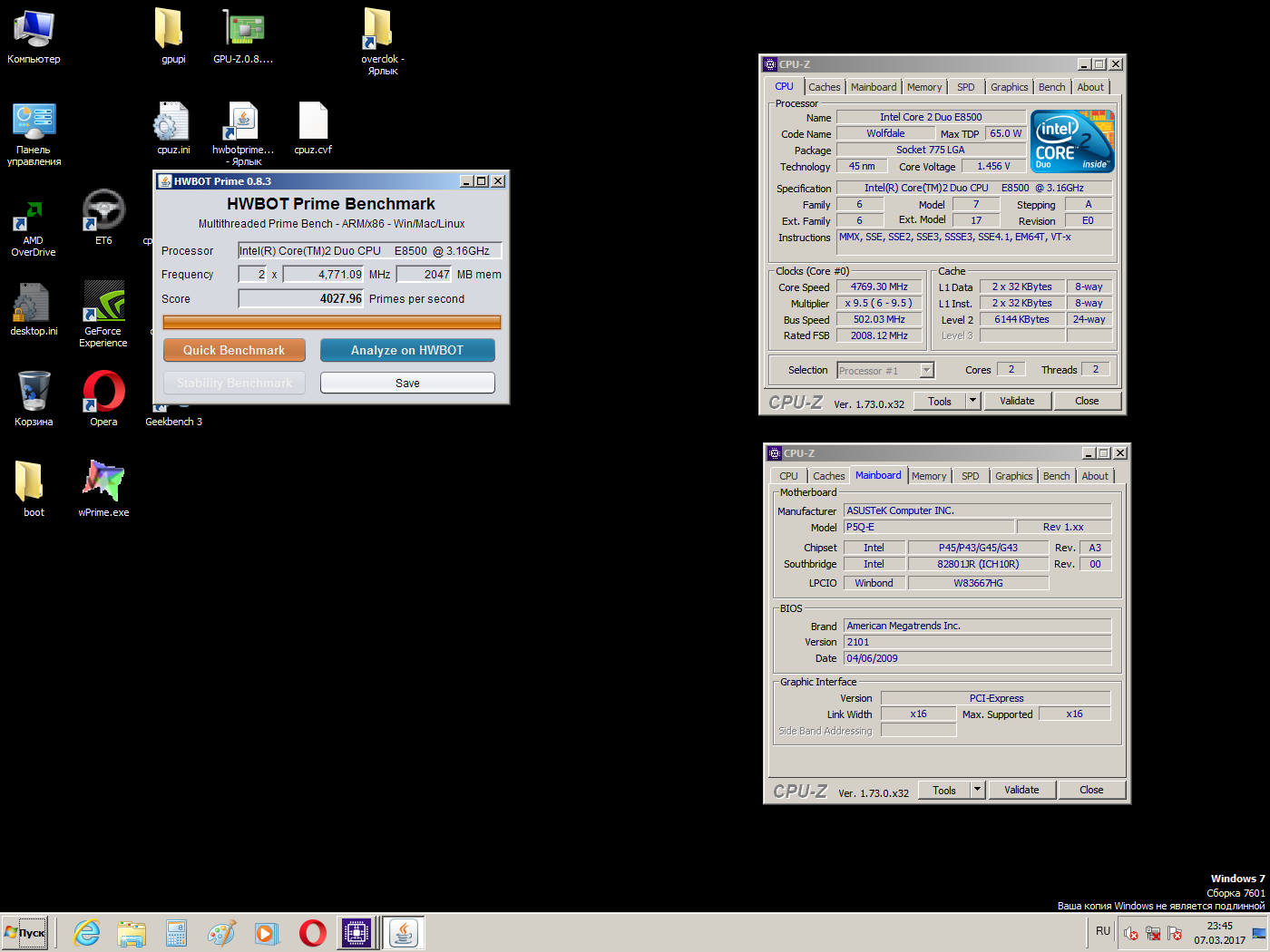Screen dimensions: 1270x952
Task: Open the ET6 steering wheel shortcut
Action: (103, 218)
